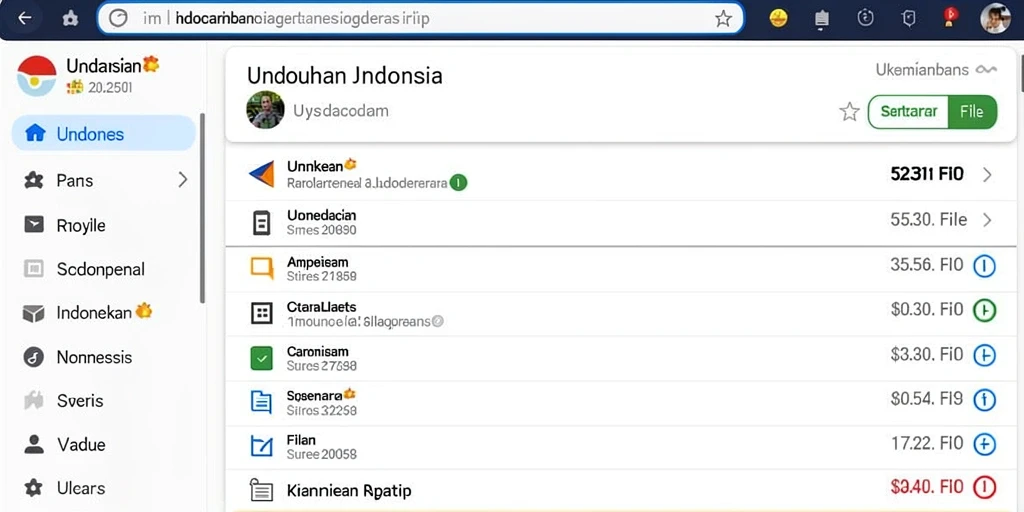Click the Filan chart icon
Image resolution: width=1024 pixels, height=512 pixels.
tap(261, 446)
